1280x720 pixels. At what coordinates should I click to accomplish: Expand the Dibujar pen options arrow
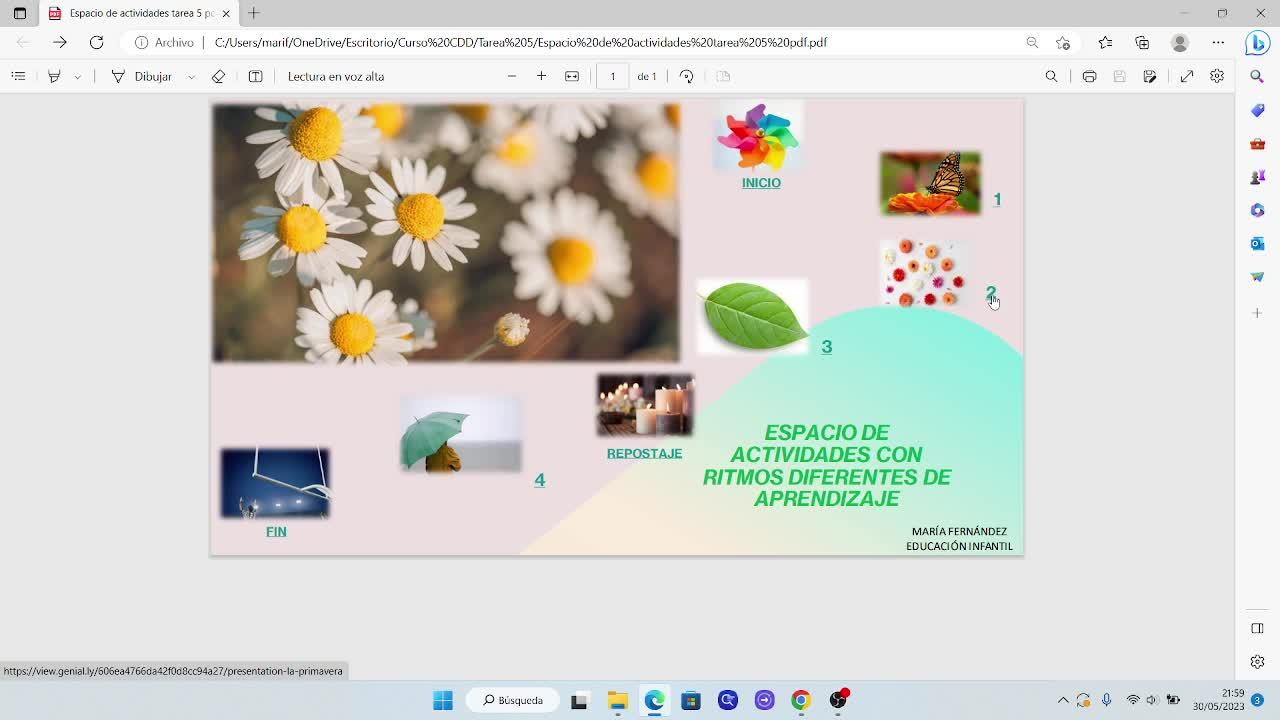tap(191, 77)
